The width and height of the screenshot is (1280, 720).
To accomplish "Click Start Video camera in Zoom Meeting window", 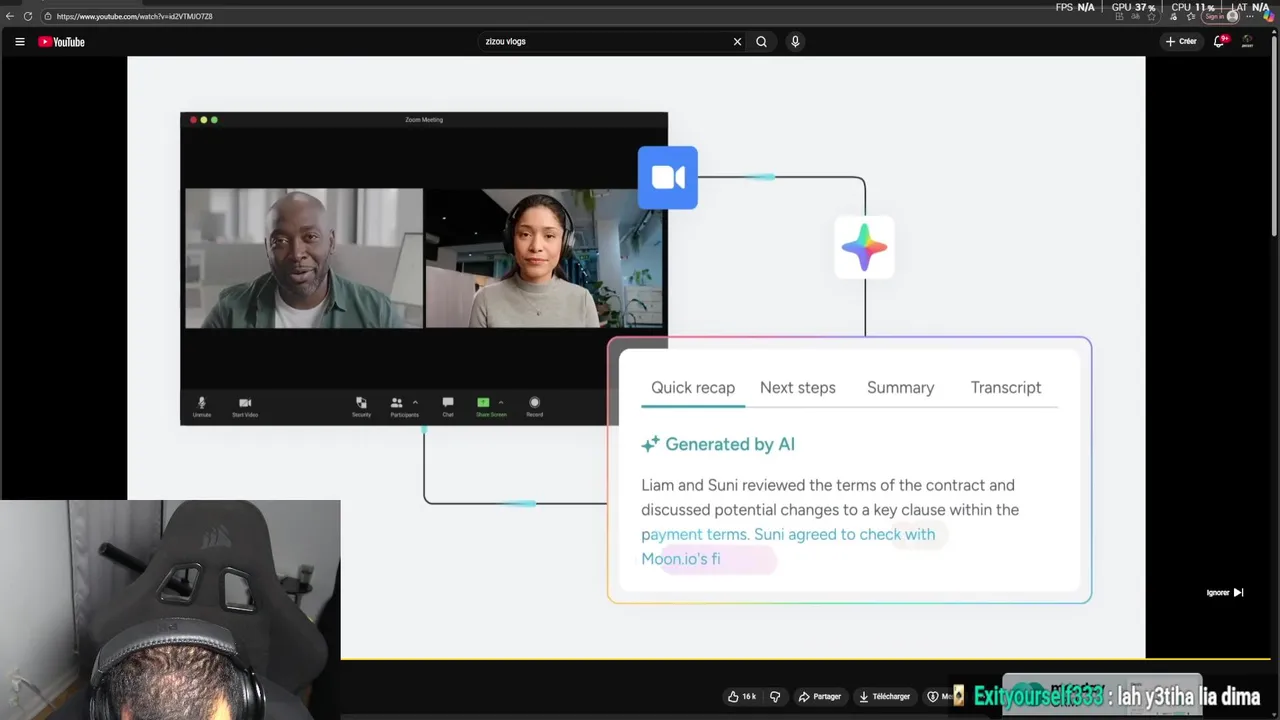I will (245, 406).
